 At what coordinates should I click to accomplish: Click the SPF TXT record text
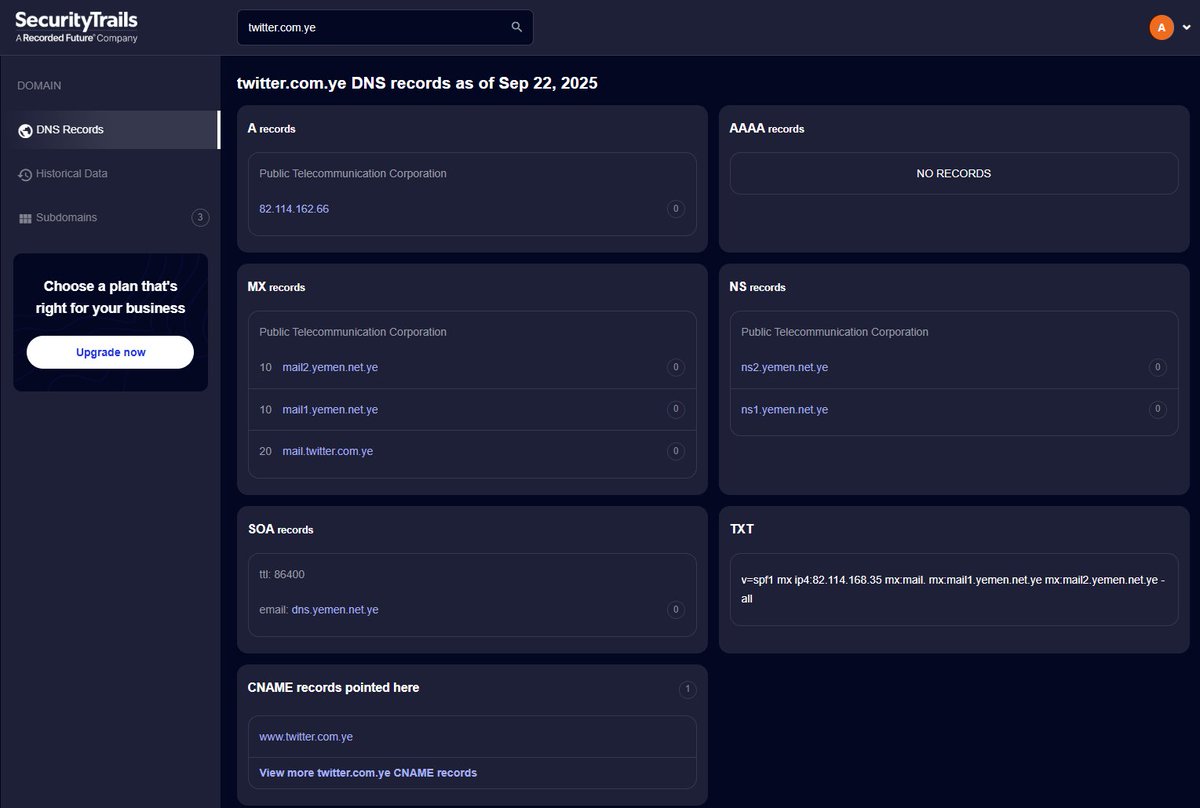953,589
